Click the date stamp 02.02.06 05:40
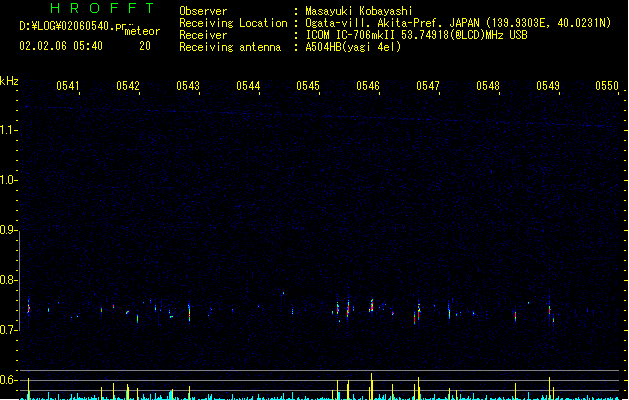The width and height of the screenshot is (629, 400). click(x=61, y=46)
